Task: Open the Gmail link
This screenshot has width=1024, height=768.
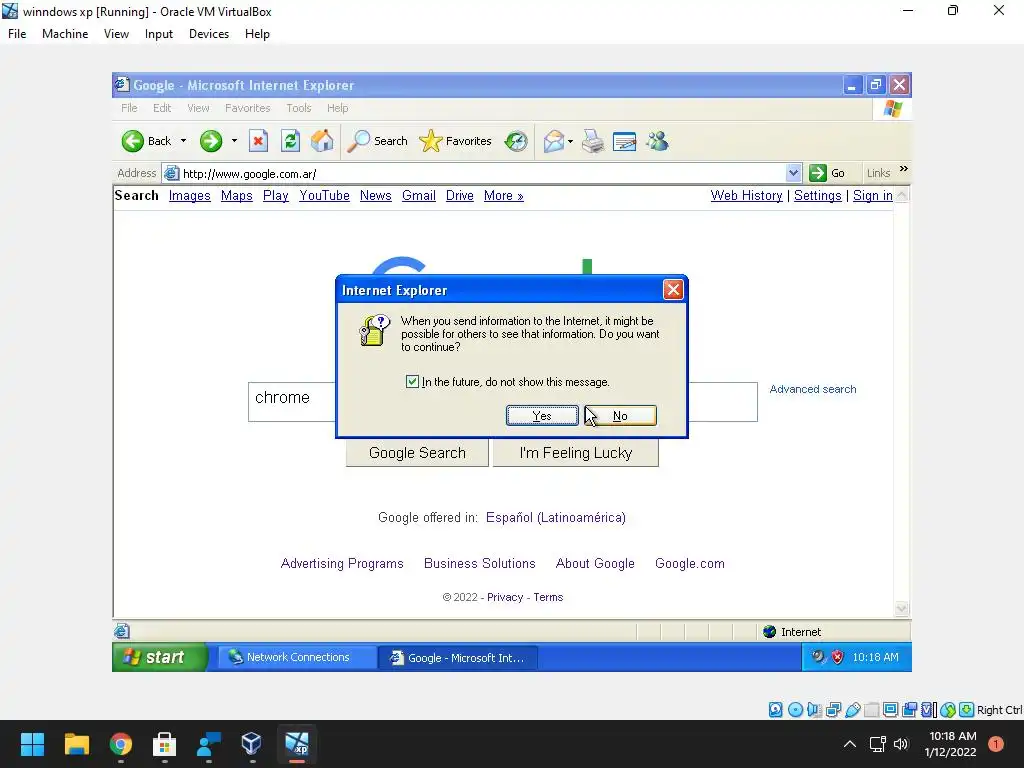Action: pos(419,195)
